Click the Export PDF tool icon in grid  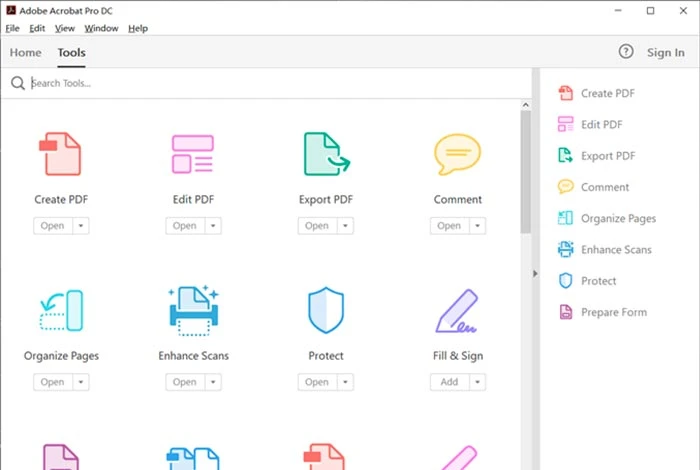point(327,154)
